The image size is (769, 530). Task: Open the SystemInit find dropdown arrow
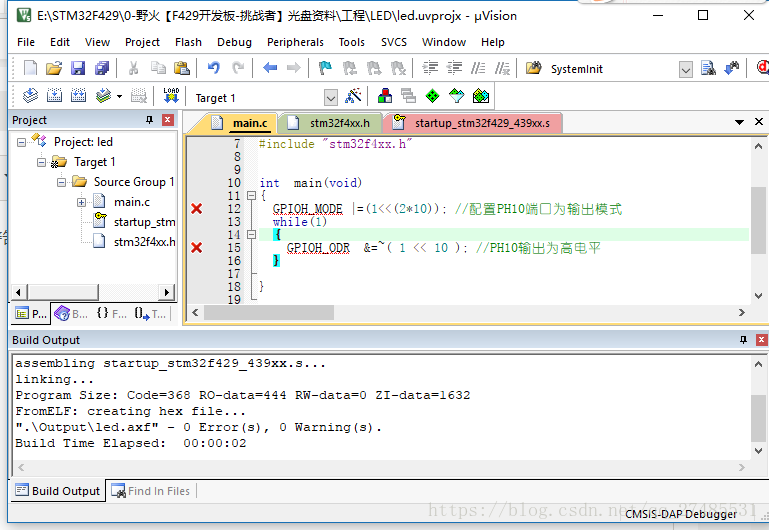(x=686, y=70)
